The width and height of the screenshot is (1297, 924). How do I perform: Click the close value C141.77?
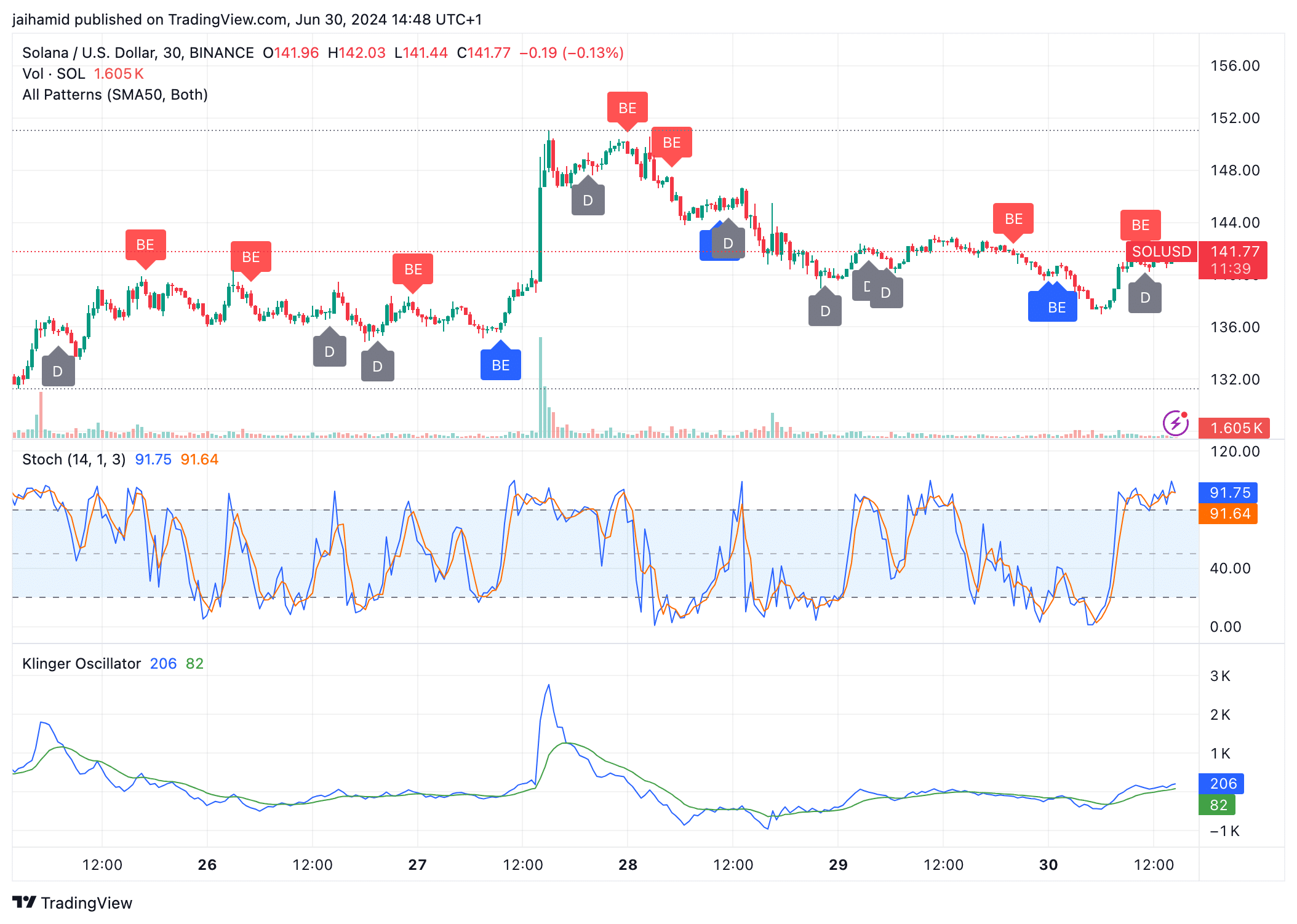pos(484,53)
